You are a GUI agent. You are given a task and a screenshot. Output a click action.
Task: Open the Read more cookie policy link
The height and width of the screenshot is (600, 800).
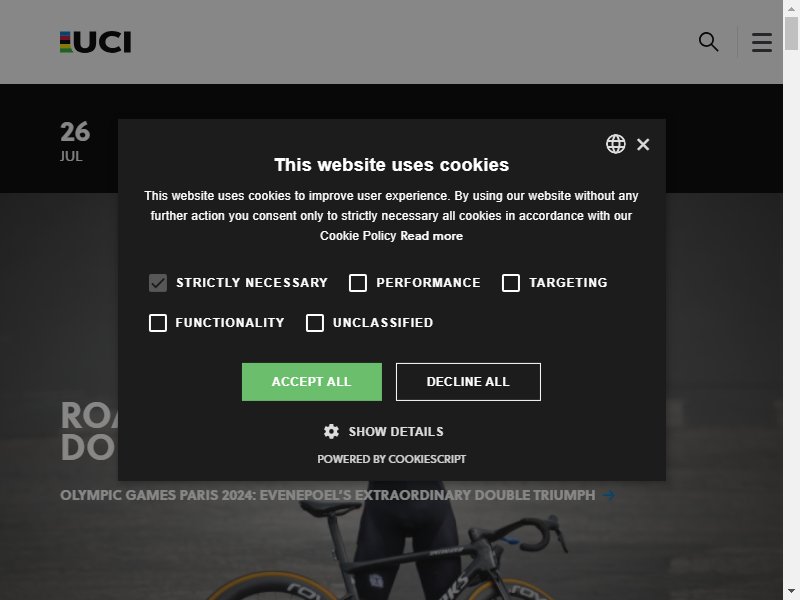coord(432,236)
